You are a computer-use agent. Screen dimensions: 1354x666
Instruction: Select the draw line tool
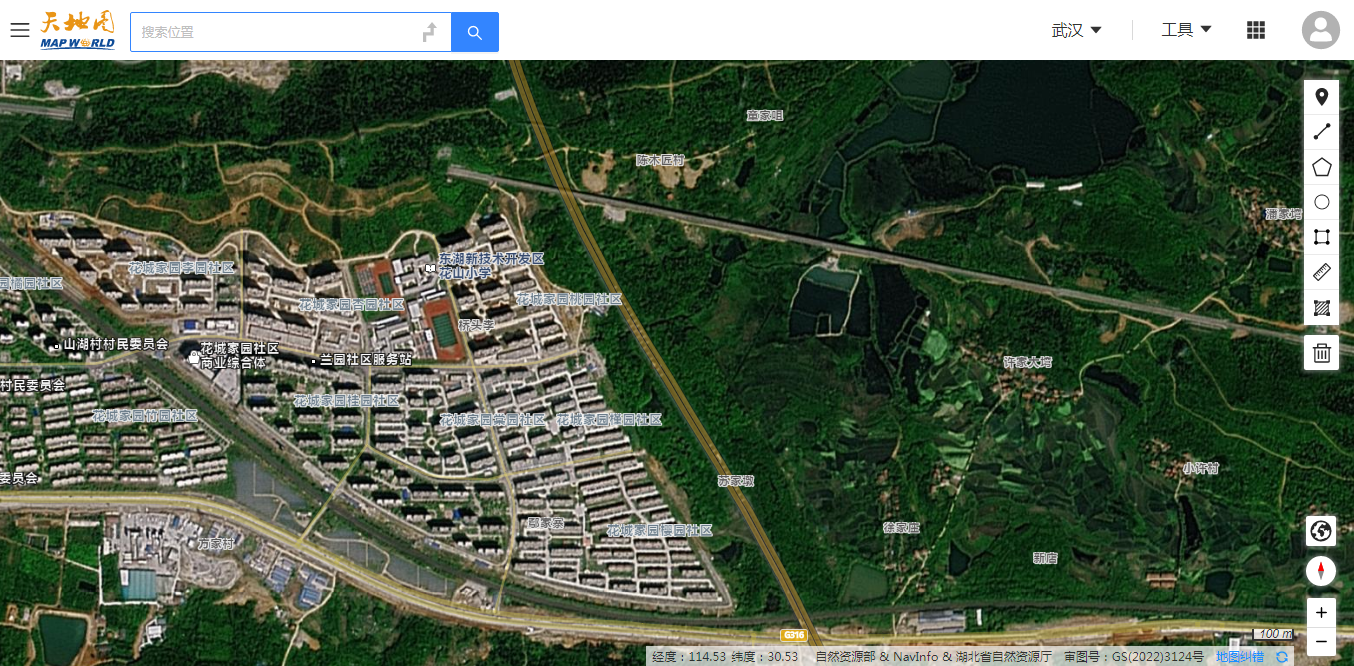[x=1321, y=132]
